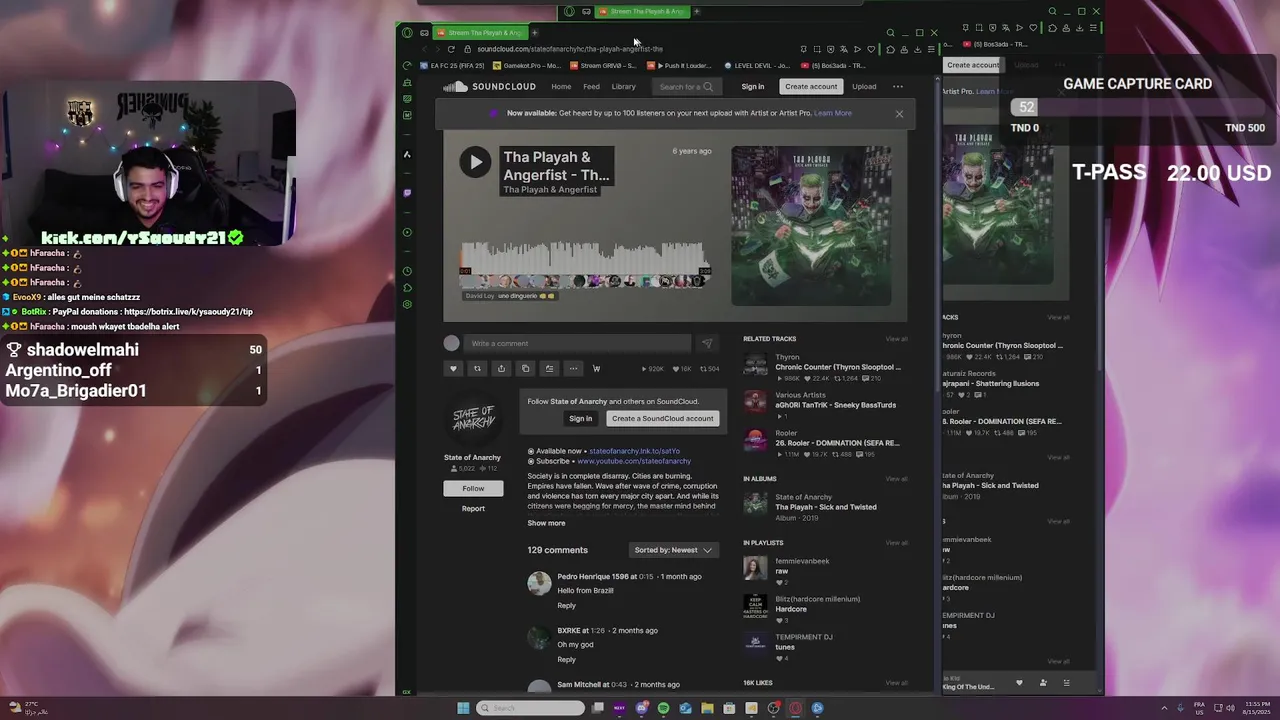Open Windows Start menu

[x=463, y=708]
